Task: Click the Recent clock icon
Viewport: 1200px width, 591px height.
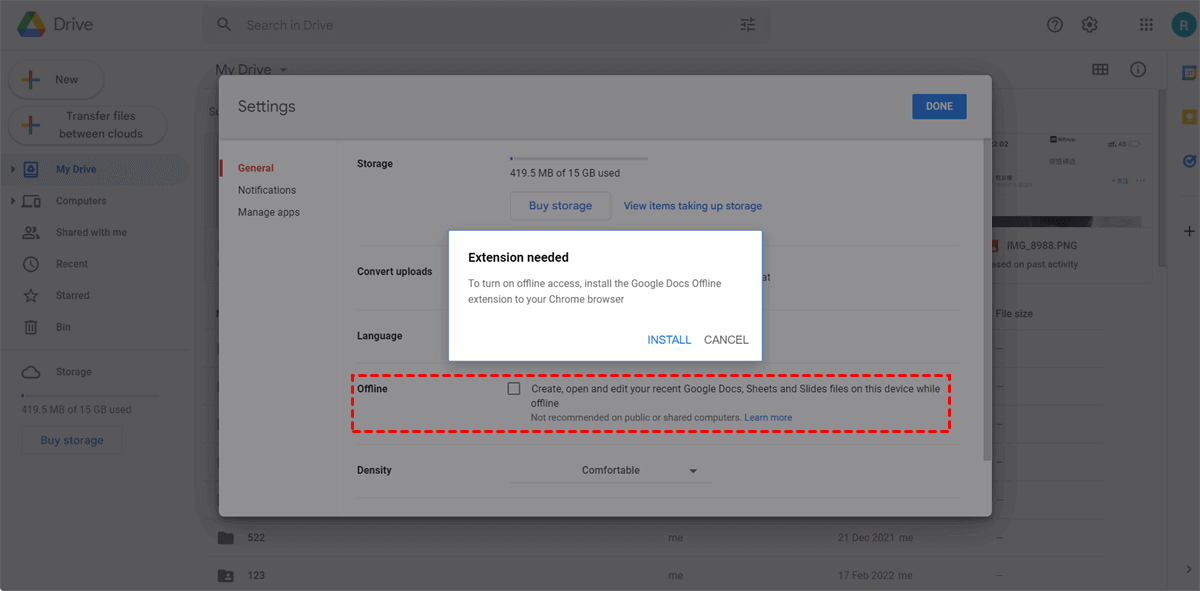Action: pos(31,264)
